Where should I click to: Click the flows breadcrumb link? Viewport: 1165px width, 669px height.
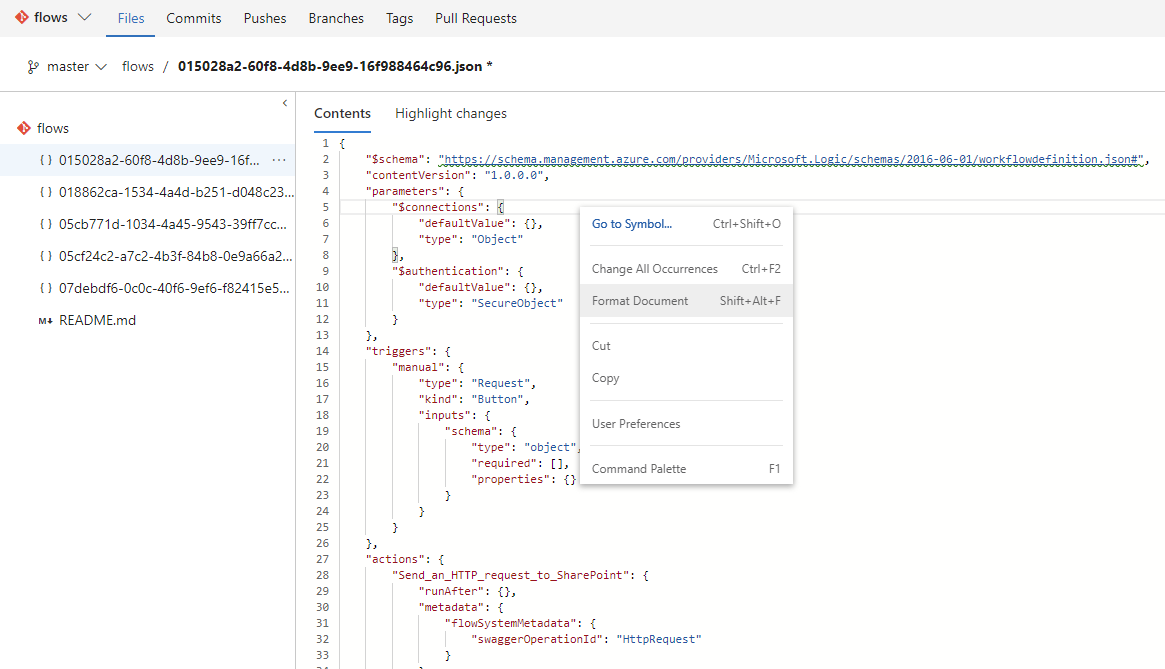138,67
